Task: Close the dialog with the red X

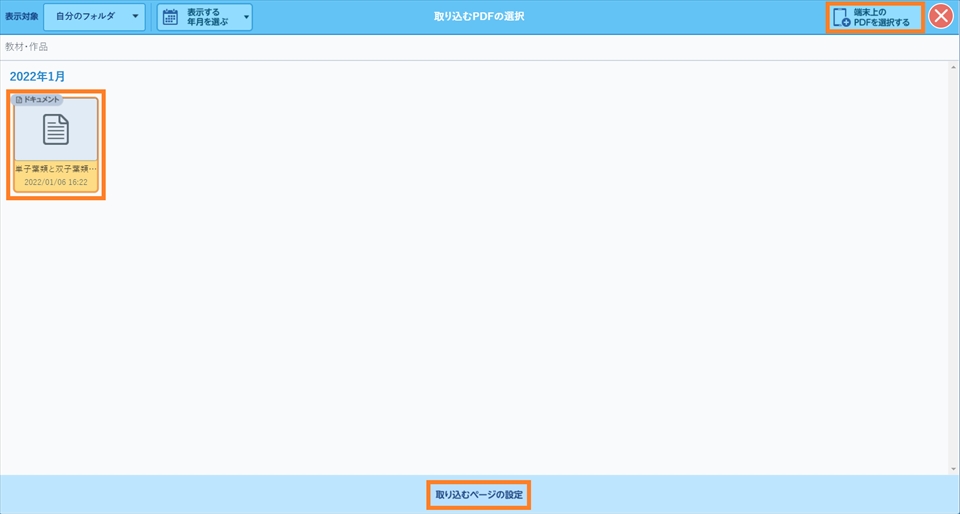Action: (941, 17)
